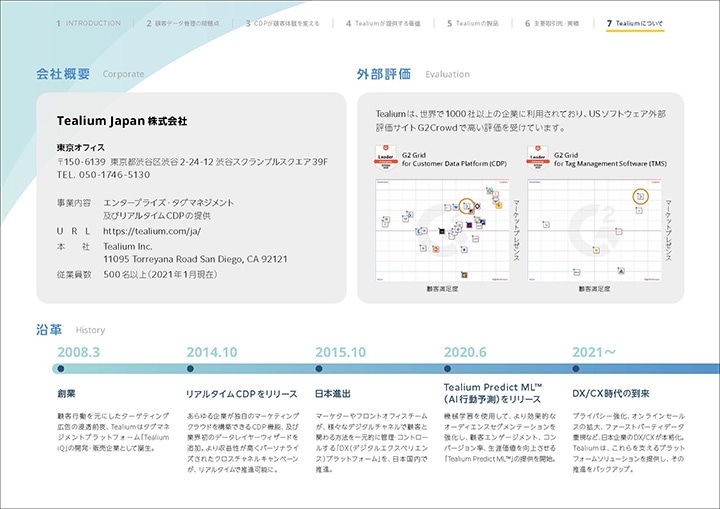Screen dimensions: 720x509
Task: Click the G2 Leader badge for TMS
Action: tap(538, 157)
